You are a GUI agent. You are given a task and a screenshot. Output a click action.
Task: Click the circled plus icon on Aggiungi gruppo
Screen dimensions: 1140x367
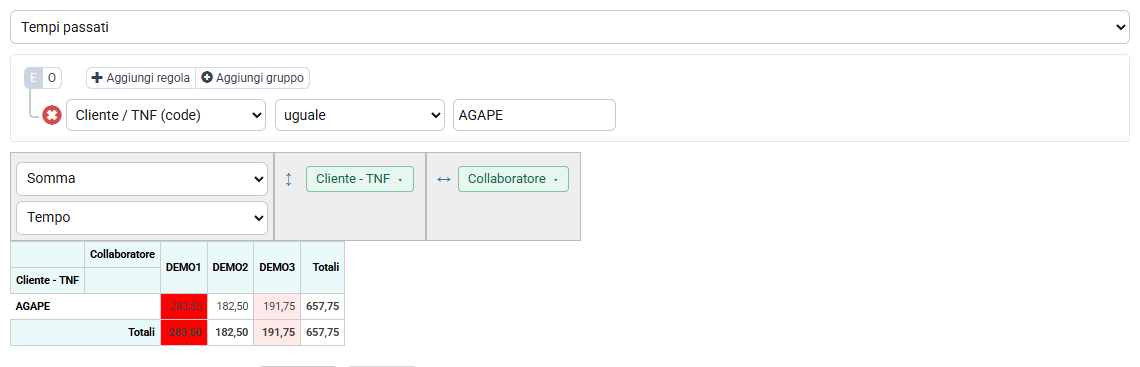click(x=207, y=78)
